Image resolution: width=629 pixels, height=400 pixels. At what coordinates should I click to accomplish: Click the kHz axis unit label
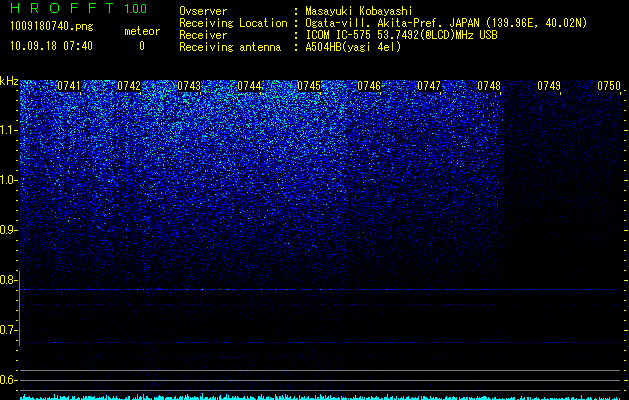tap(9, 81)
